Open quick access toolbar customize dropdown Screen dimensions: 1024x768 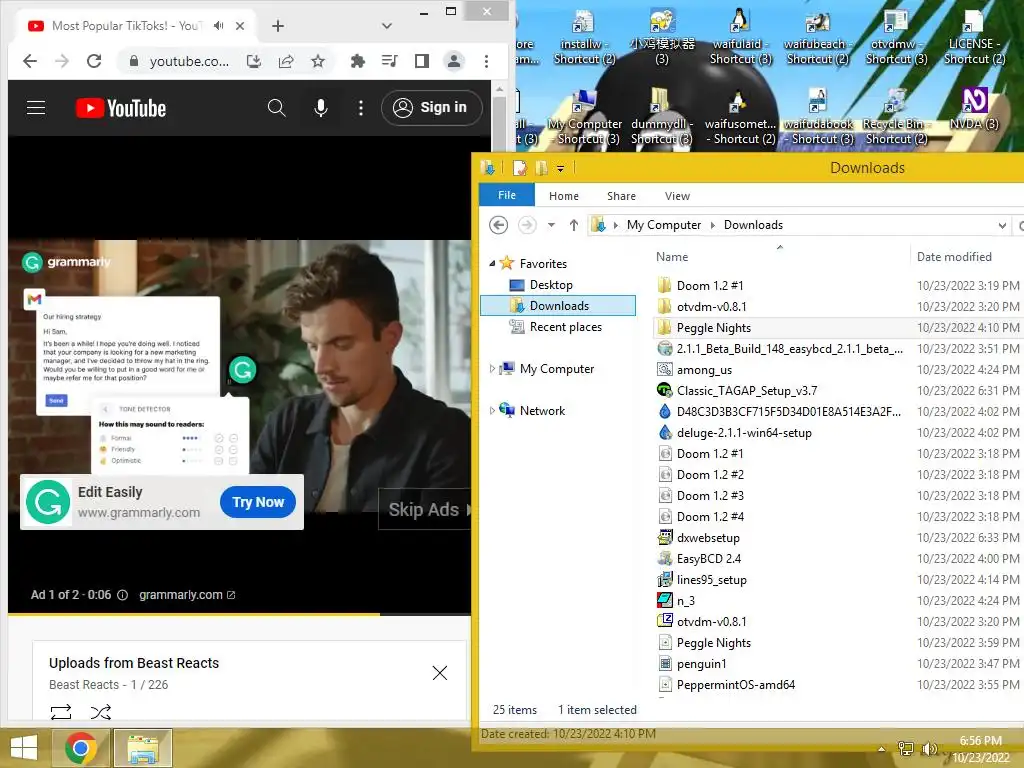[560, 168]
